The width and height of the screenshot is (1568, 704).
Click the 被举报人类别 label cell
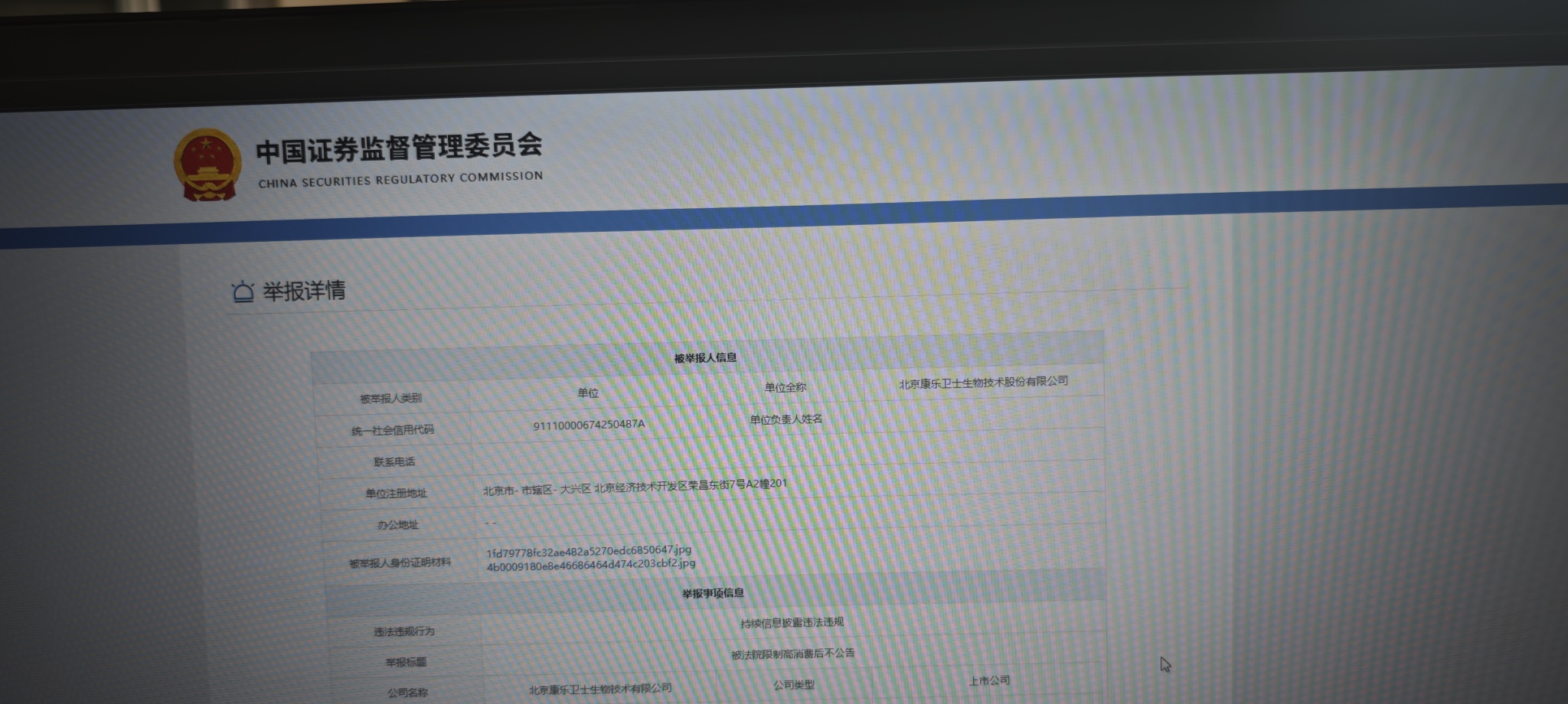[390, 398]
